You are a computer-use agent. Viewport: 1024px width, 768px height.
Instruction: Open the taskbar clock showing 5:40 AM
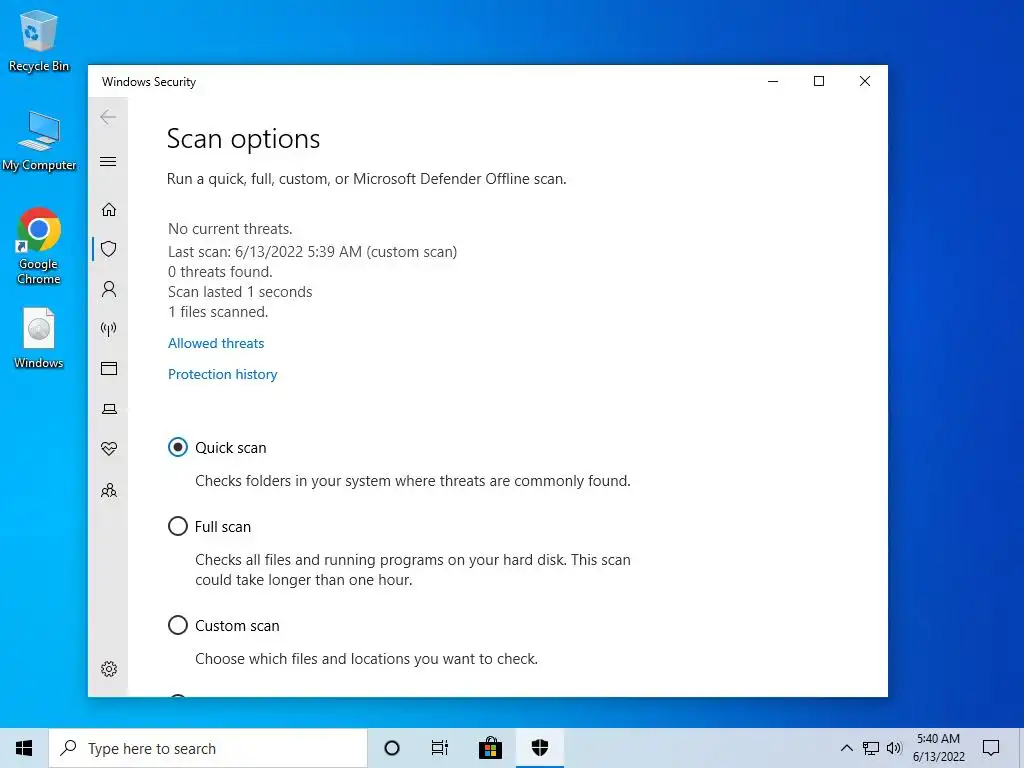point(938,748)
